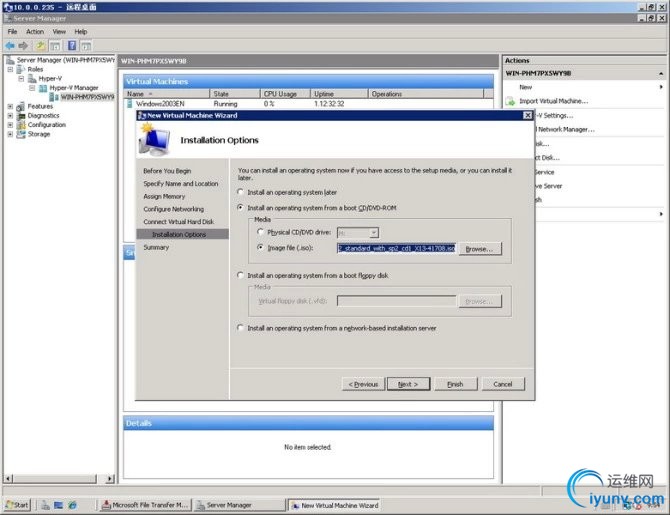Click the blue Help toolbar icon

pyautogui.click(x=72, y=45)
